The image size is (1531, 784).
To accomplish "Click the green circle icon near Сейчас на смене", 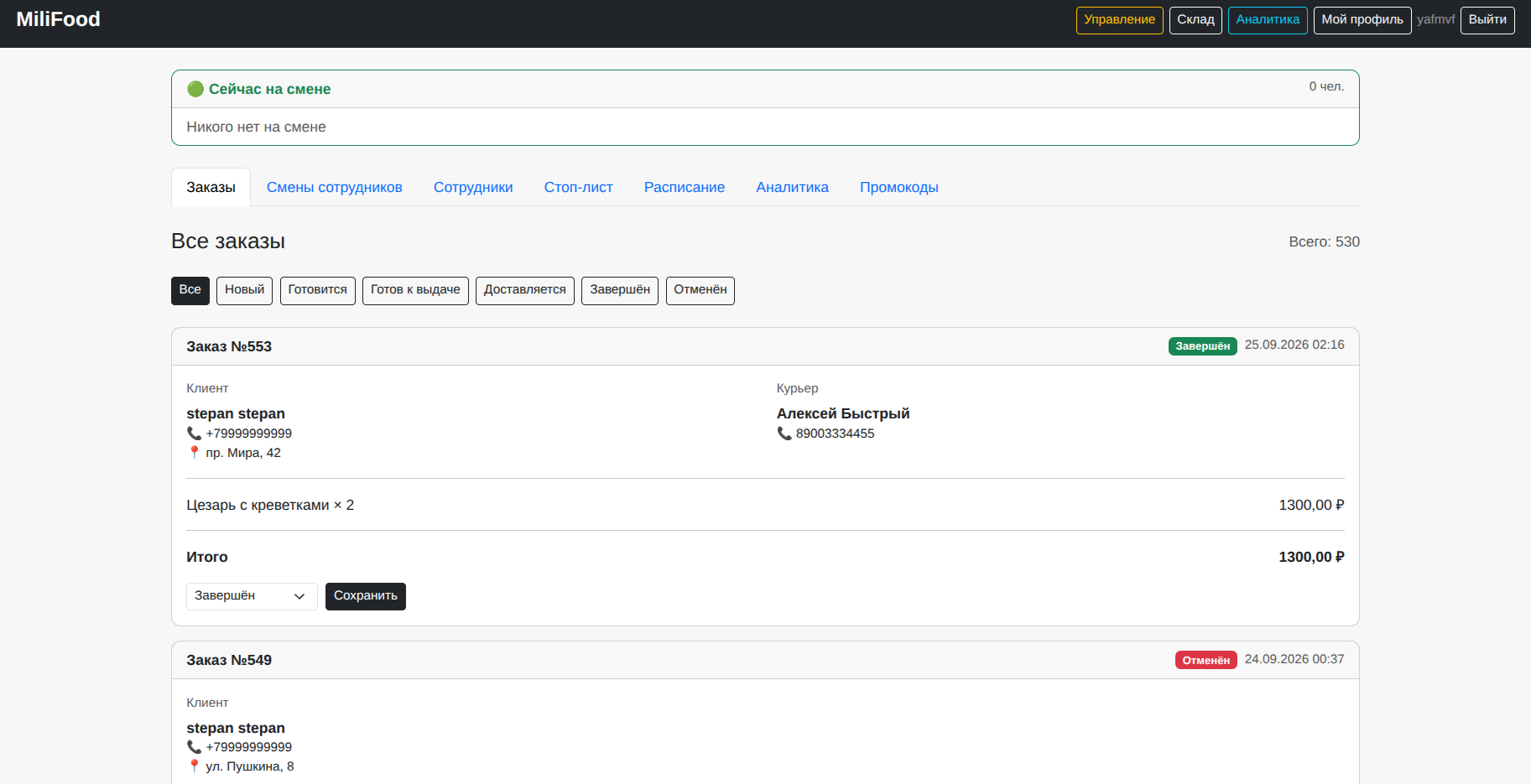I will tap(195, 89).
